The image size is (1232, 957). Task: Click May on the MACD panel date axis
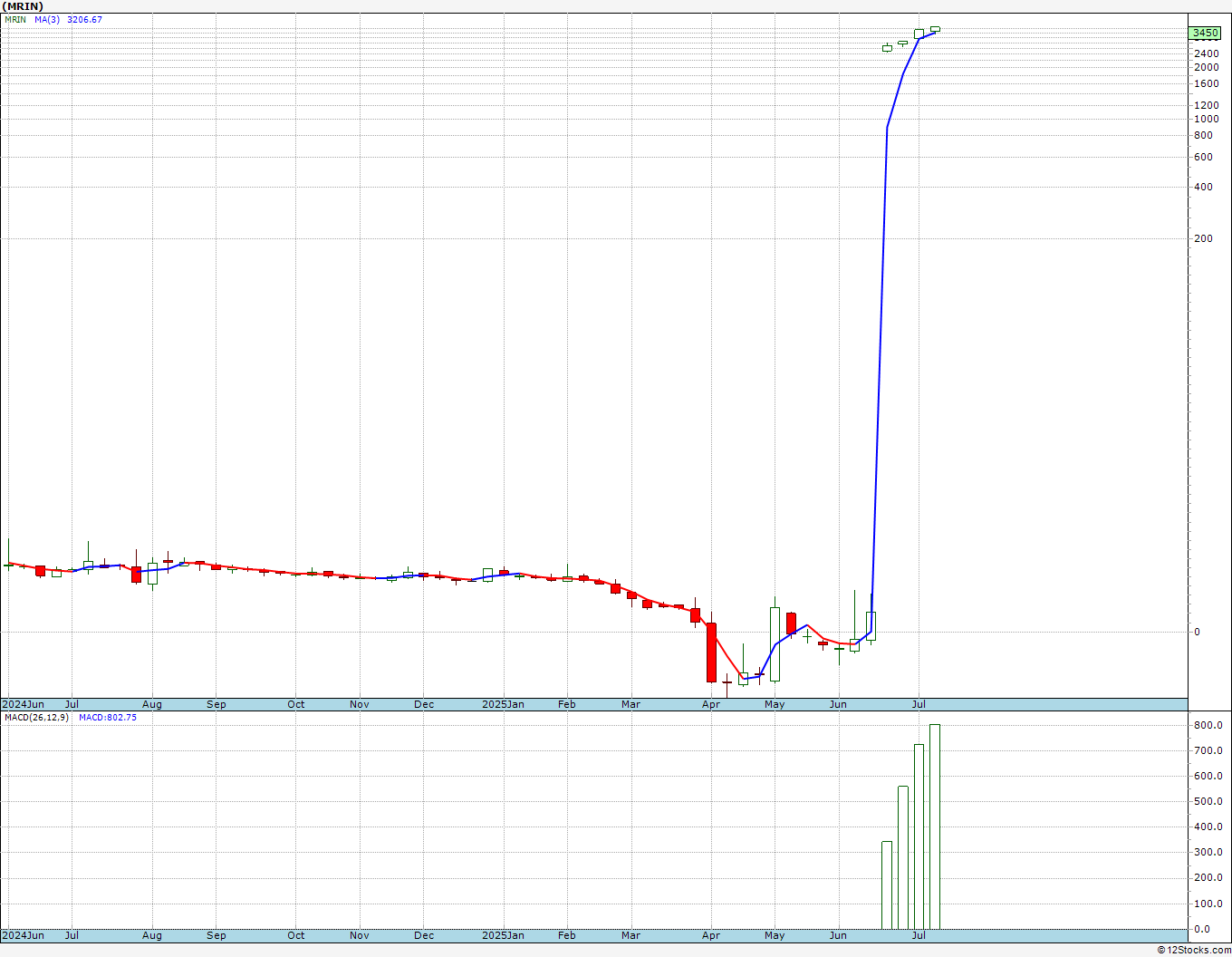775,935
